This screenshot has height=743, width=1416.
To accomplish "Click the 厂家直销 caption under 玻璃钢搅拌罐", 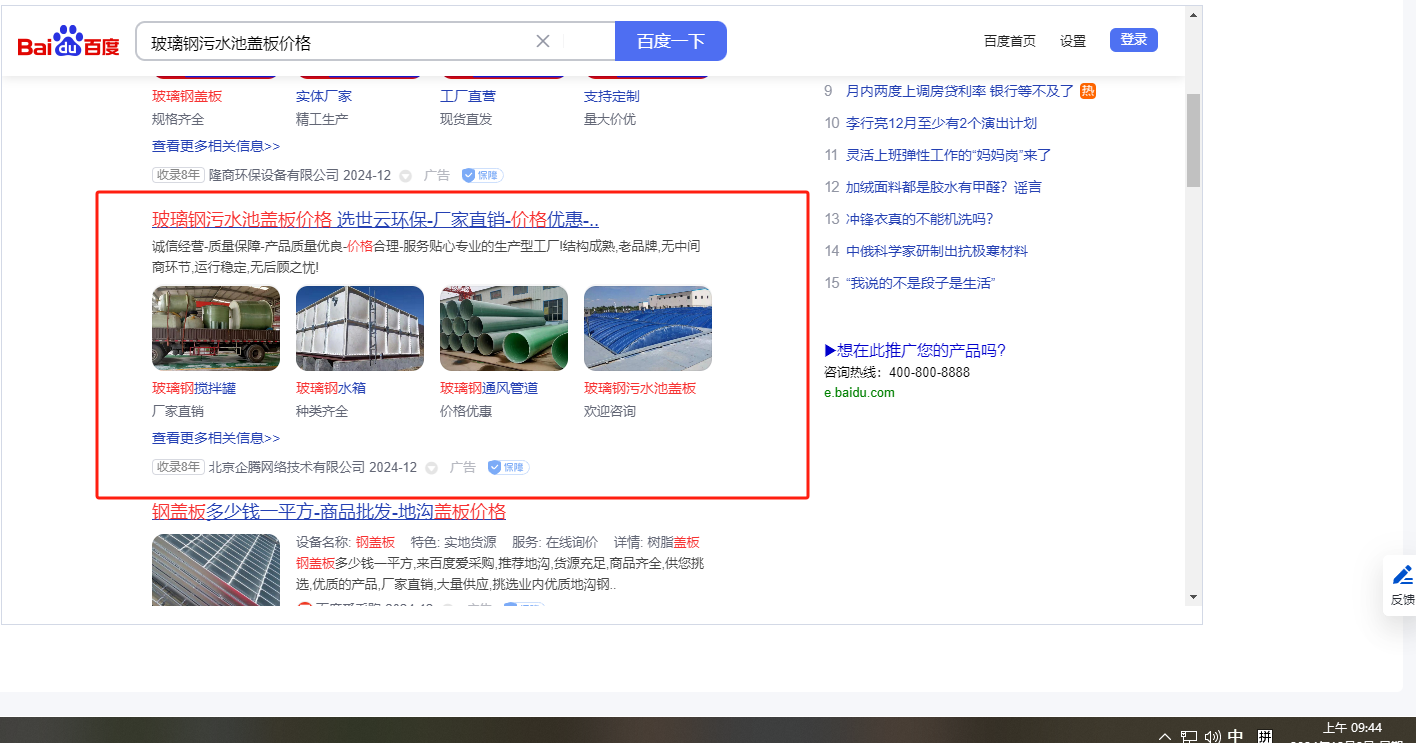I will pyautogui.click(x=178, y=411).
